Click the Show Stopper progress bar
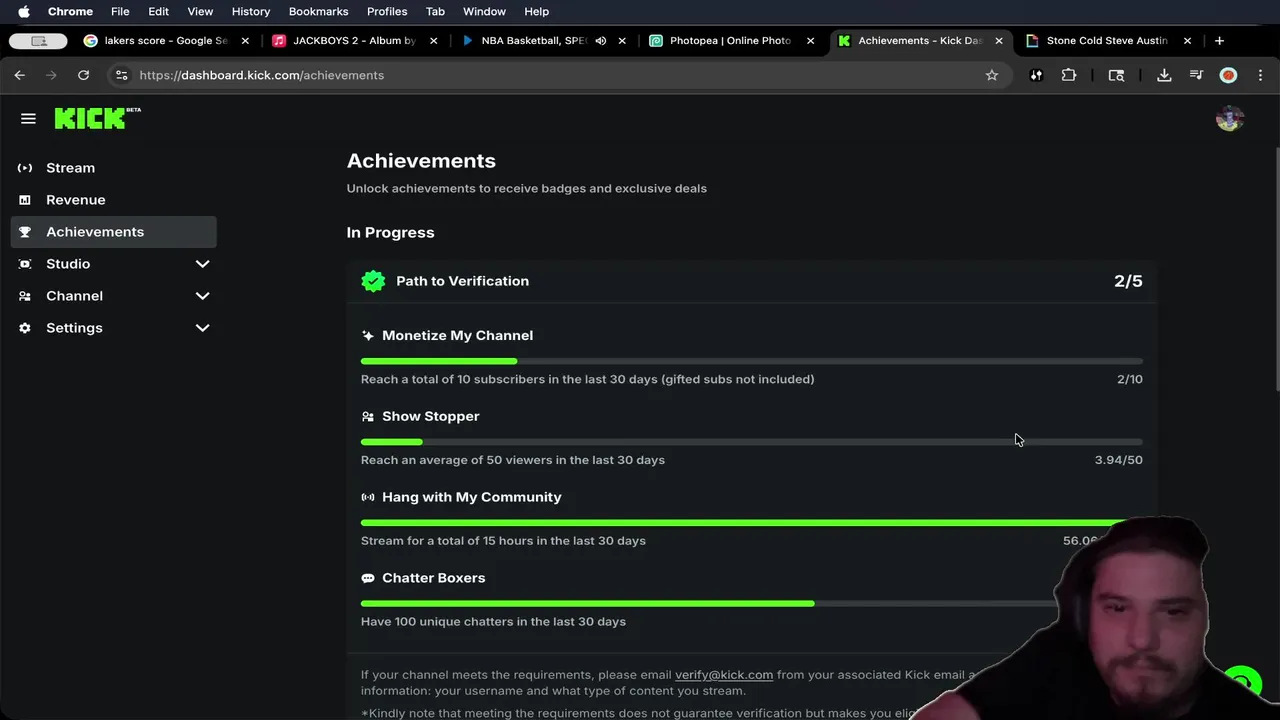This screenshot has height=720, width=1280. tap(751, 442)
